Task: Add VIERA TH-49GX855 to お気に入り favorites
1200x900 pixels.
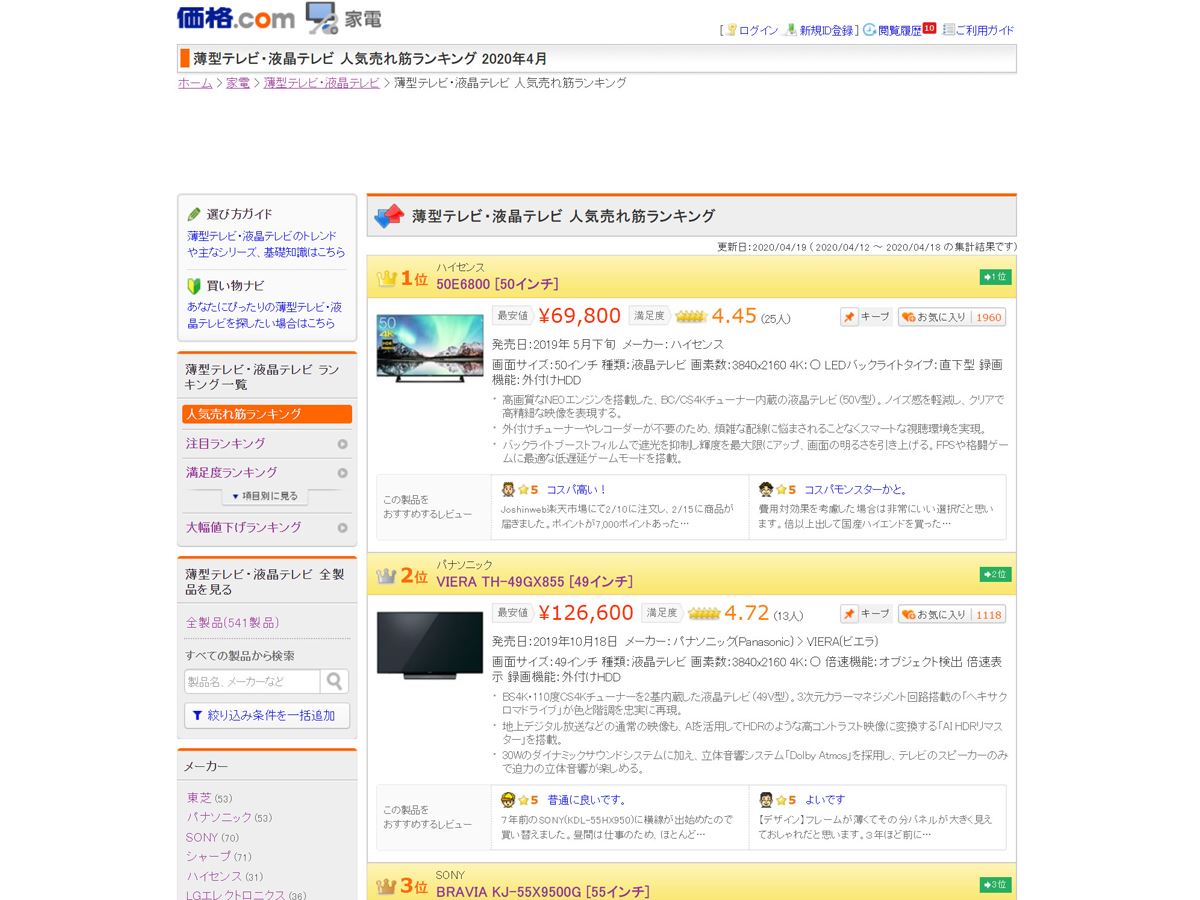Action: click(952, 614)
